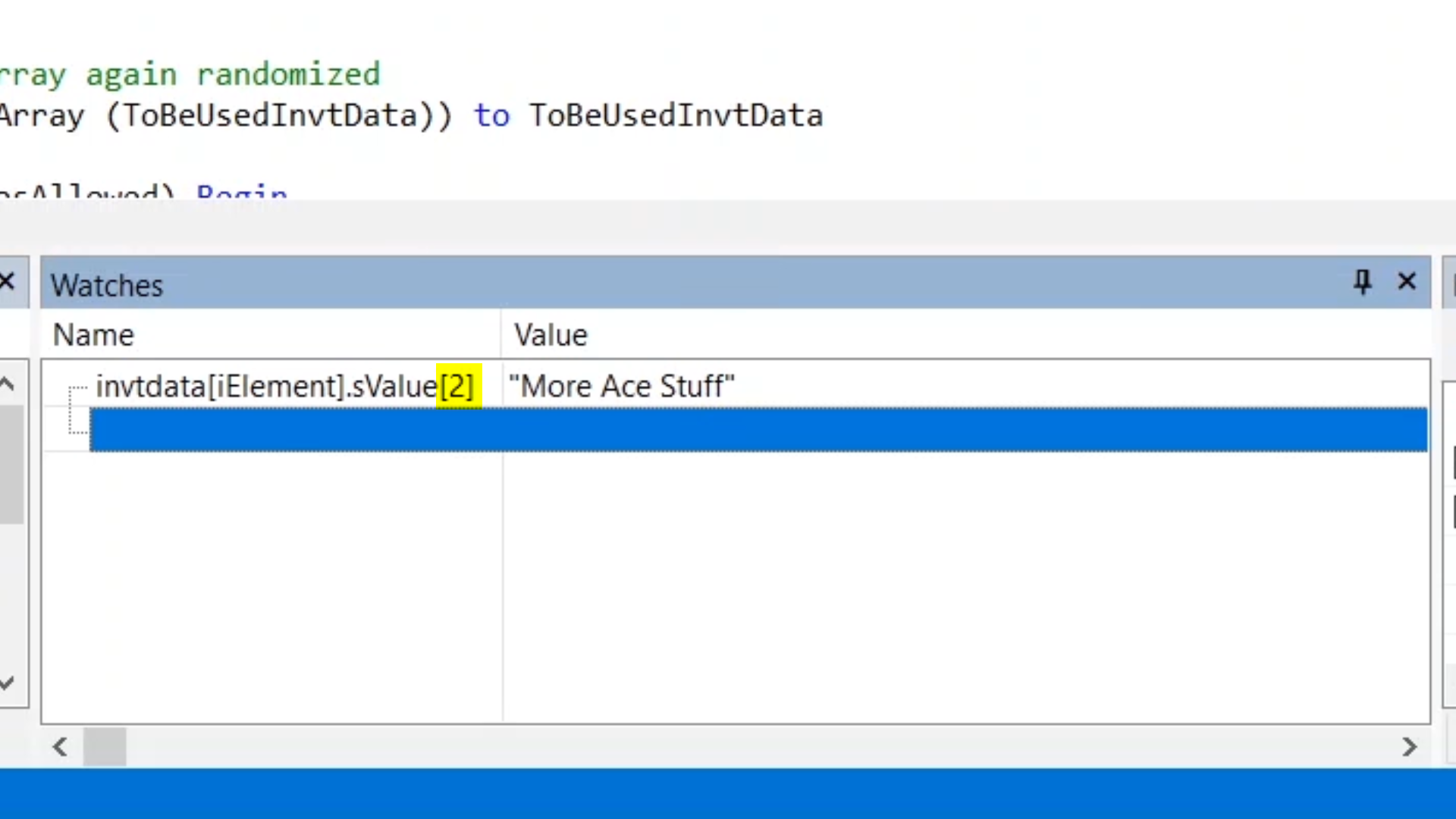
Task: Click the blue 'to' keyword in code
Action: pyautogui.click(x=491, y=116)
